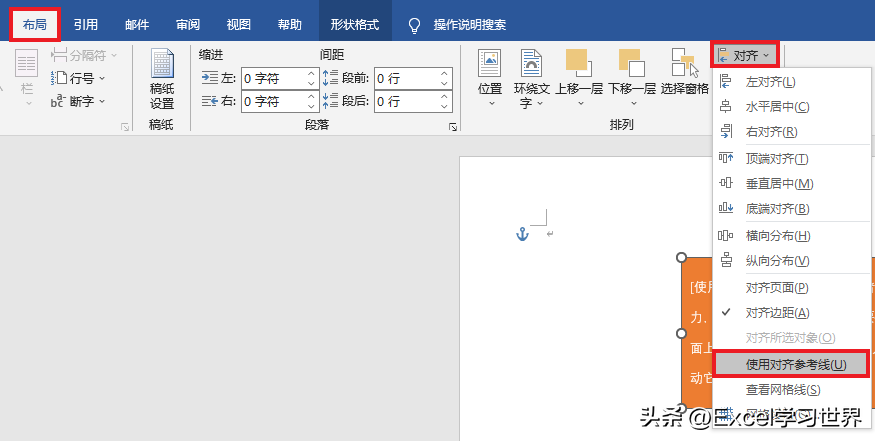Click the orange text box shape
The height and width of the screenshot is (441, 875).
tap(698, 333)
